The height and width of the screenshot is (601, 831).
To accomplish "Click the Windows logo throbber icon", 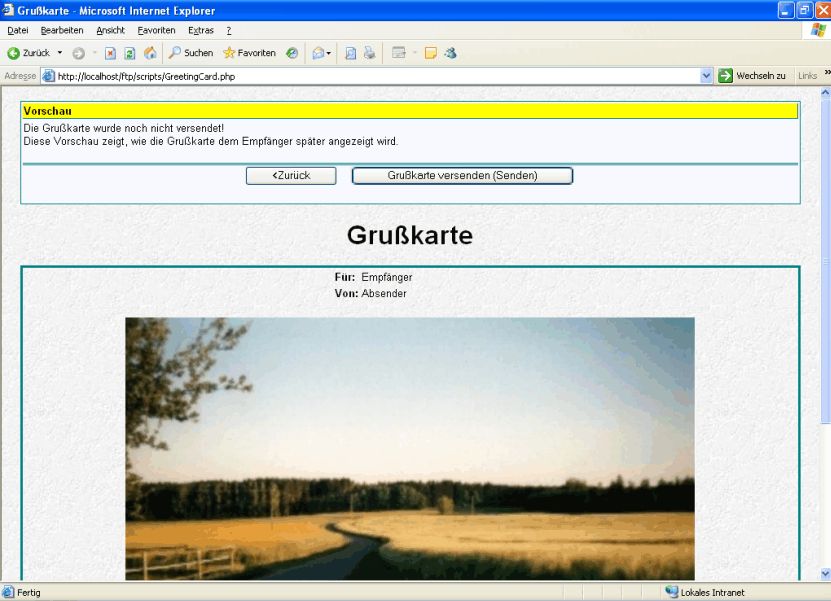I will point(818,30).
